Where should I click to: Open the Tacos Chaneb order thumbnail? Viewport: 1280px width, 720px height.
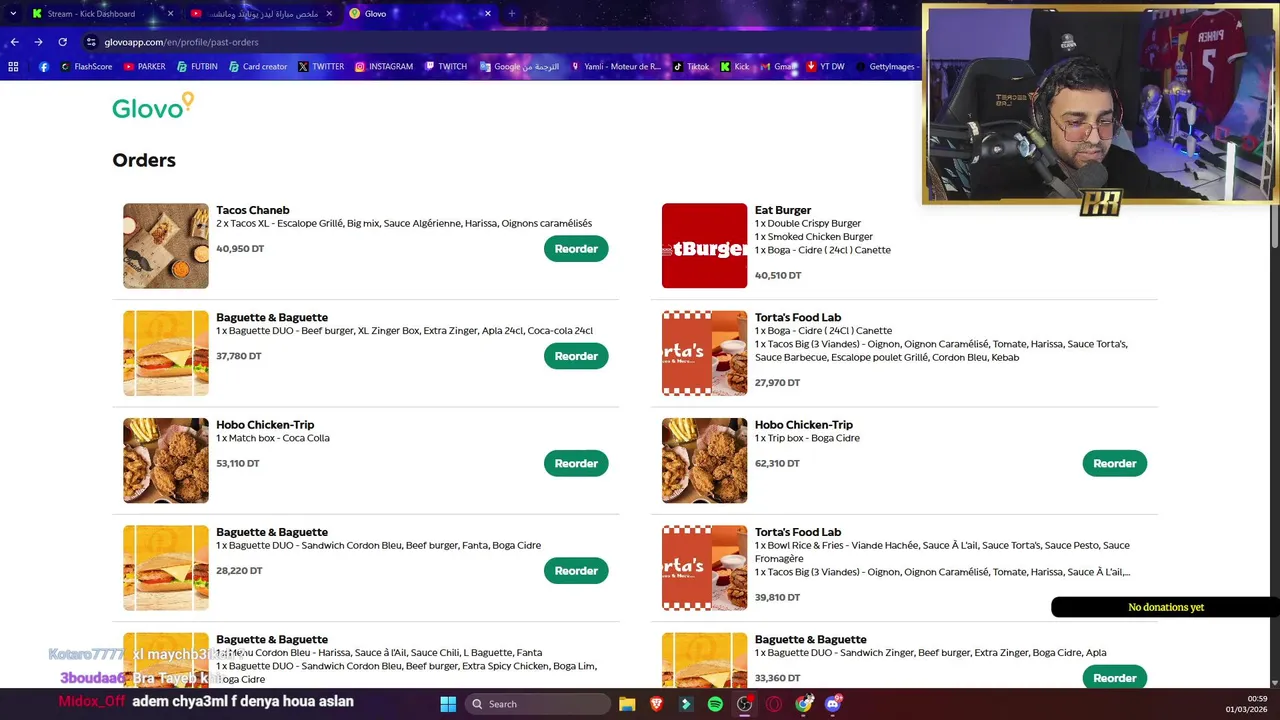pyautogui.click(x=166, y=246)
